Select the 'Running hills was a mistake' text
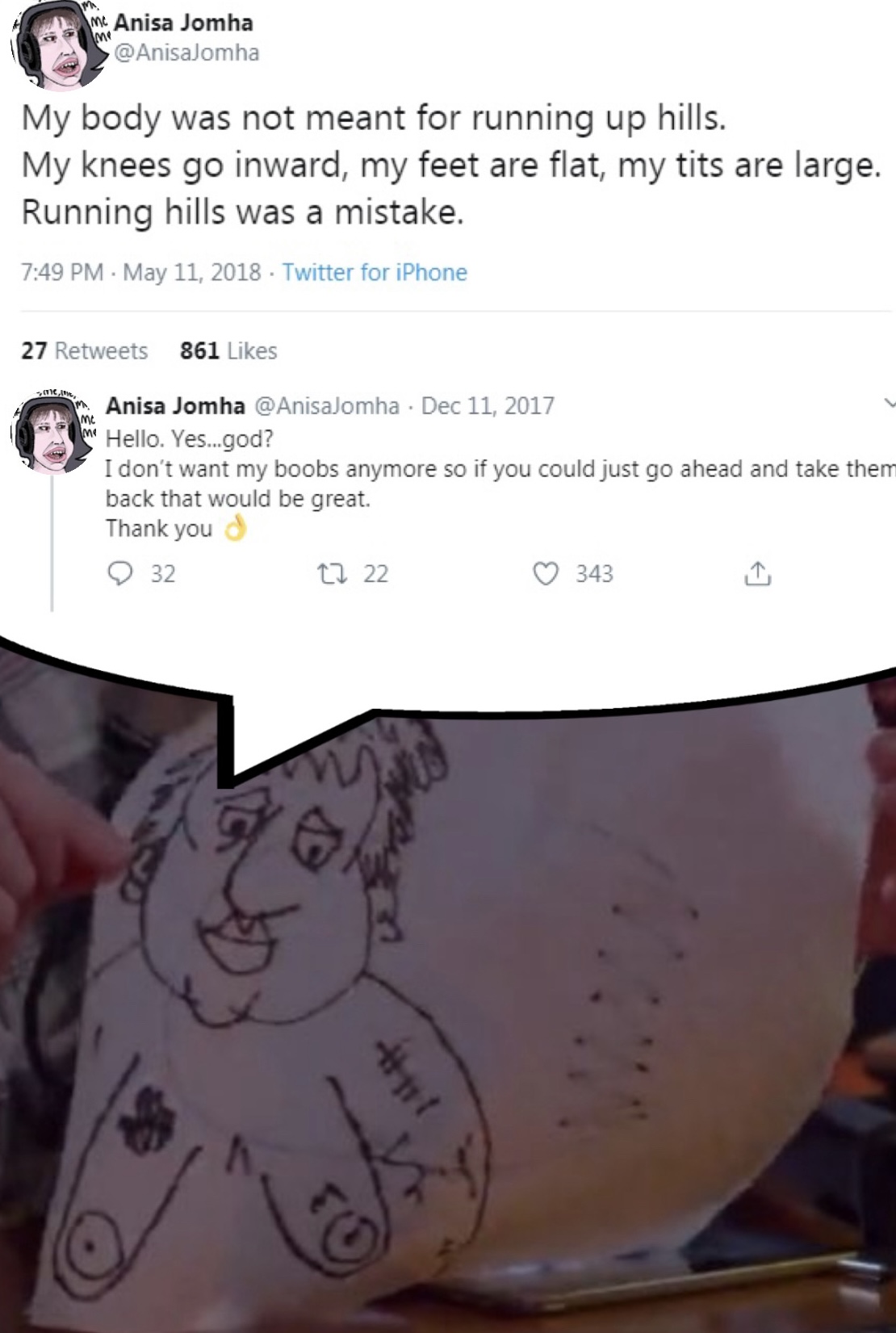 click(x=243, y=212)
